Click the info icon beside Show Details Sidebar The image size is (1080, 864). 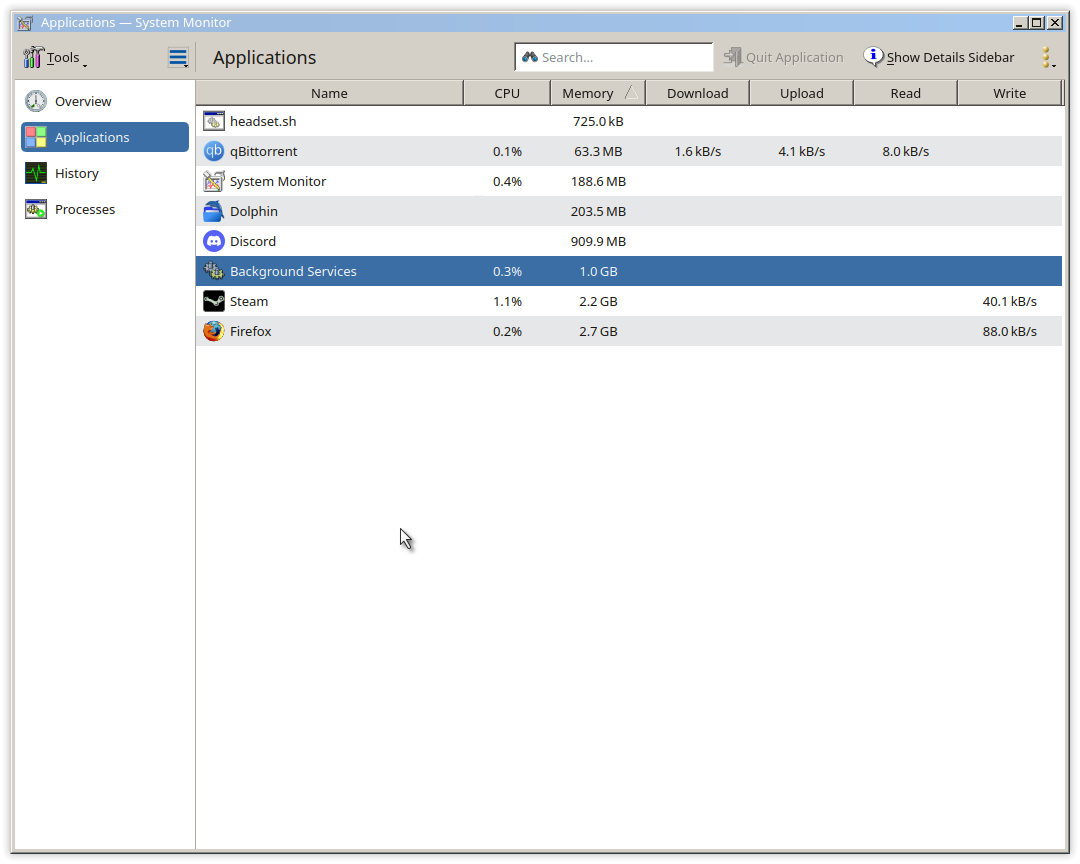873,56
